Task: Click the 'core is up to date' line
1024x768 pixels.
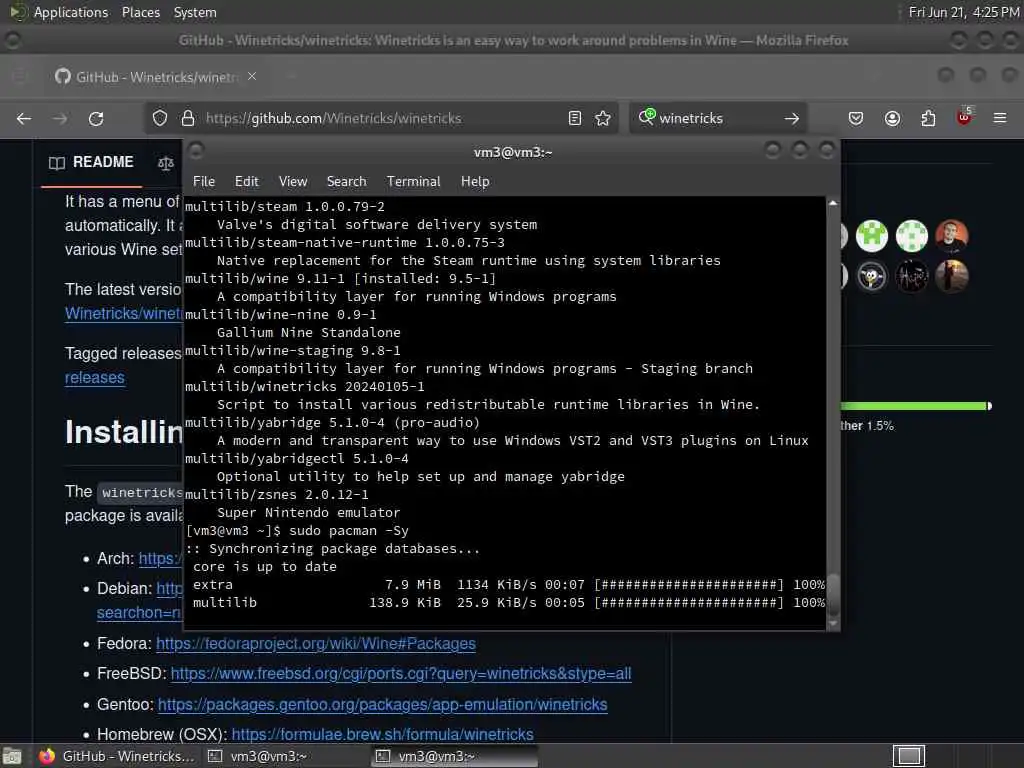Action: click(264, 567)
